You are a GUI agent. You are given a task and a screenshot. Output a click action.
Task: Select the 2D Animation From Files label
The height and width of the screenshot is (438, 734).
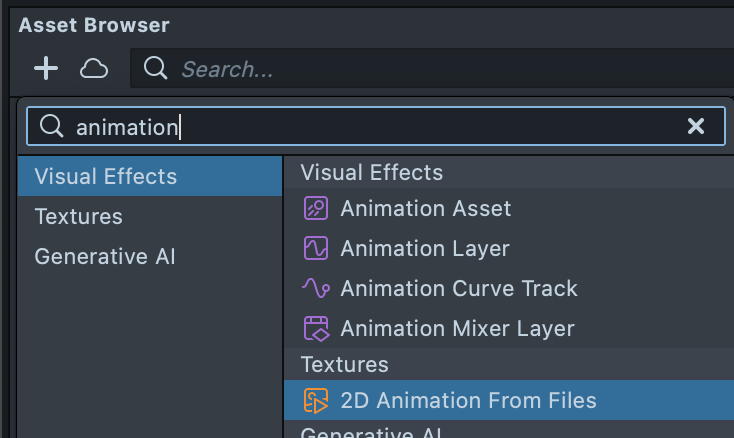(x=468, y=401)
